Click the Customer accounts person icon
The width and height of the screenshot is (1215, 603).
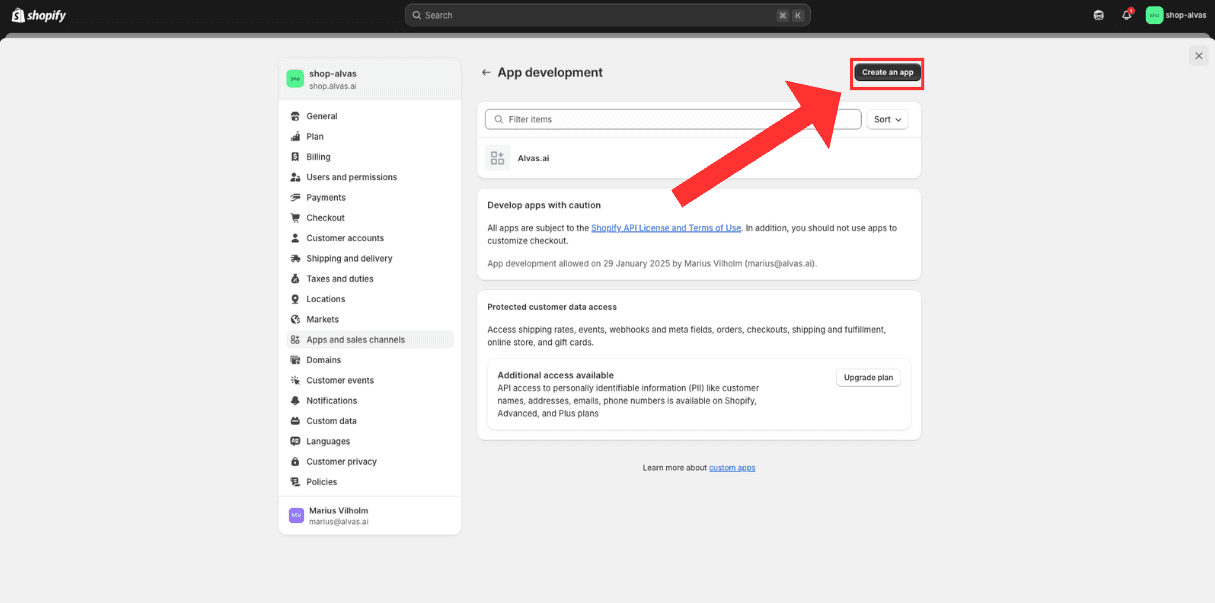[x=295, y=238]
